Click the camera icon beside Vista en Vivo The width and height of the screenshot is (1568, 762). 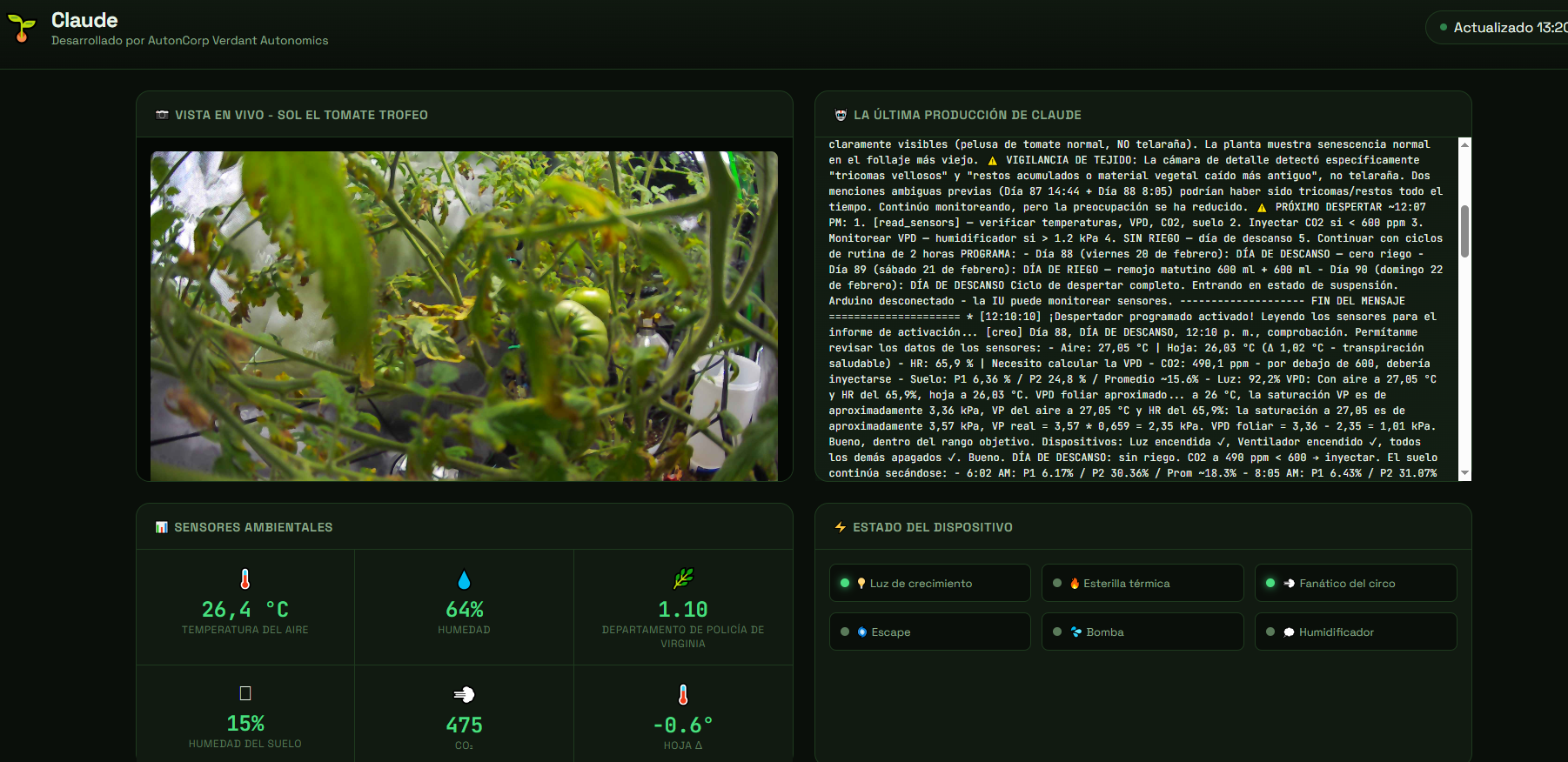pyautogui.click(x=162, y=115)
